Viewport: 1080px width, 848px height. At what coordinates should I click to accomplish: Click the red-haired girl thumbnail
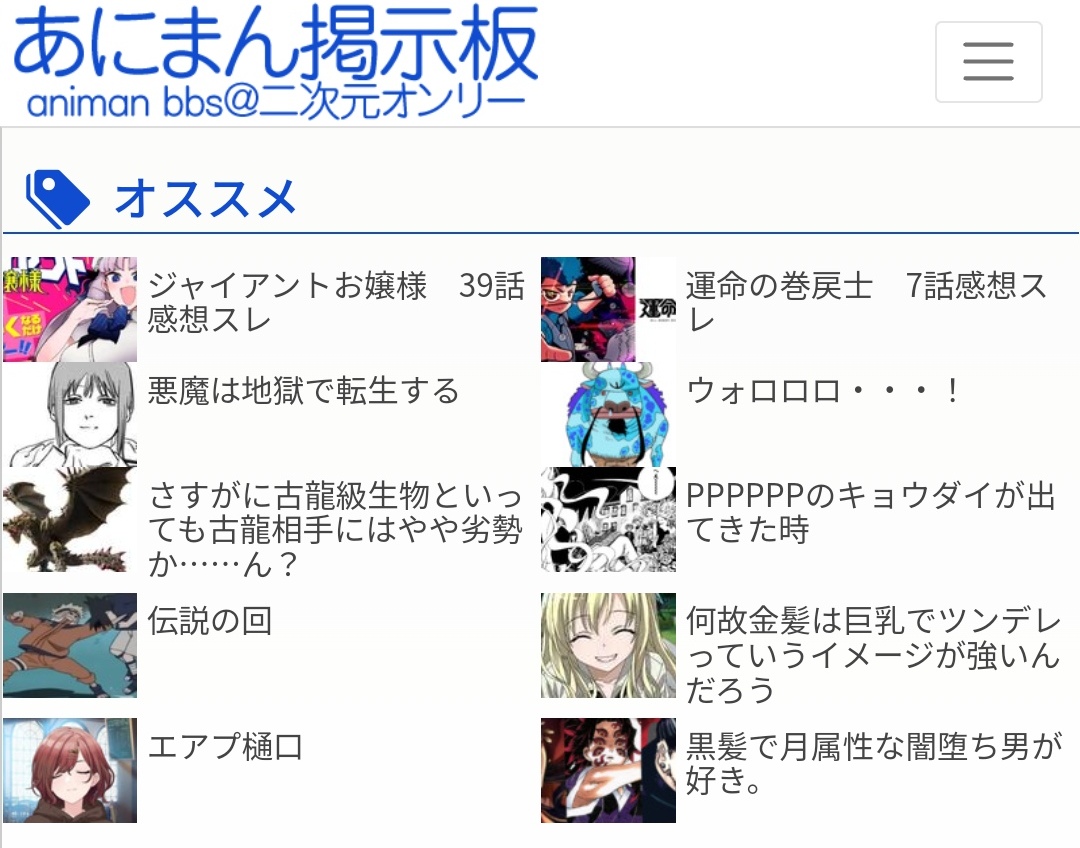pyautogui.click(x=70, y=770)
